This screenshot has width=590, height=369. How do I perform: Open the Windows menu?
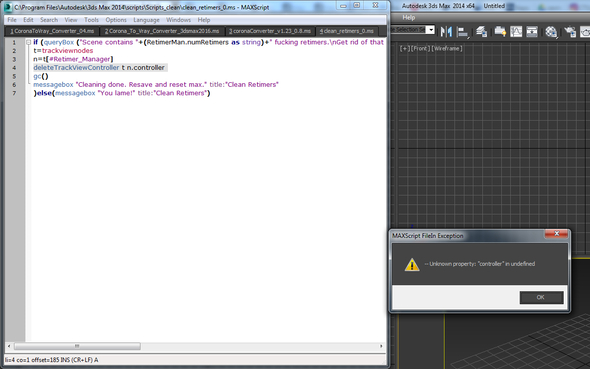point(178,20)
